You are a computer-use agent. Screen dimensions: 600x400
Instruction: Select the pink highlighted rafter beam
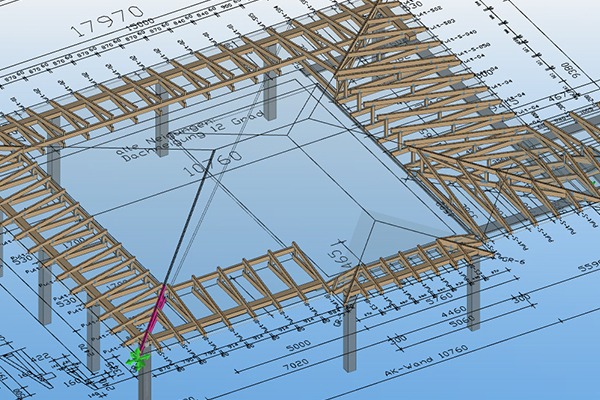[155, 313]
